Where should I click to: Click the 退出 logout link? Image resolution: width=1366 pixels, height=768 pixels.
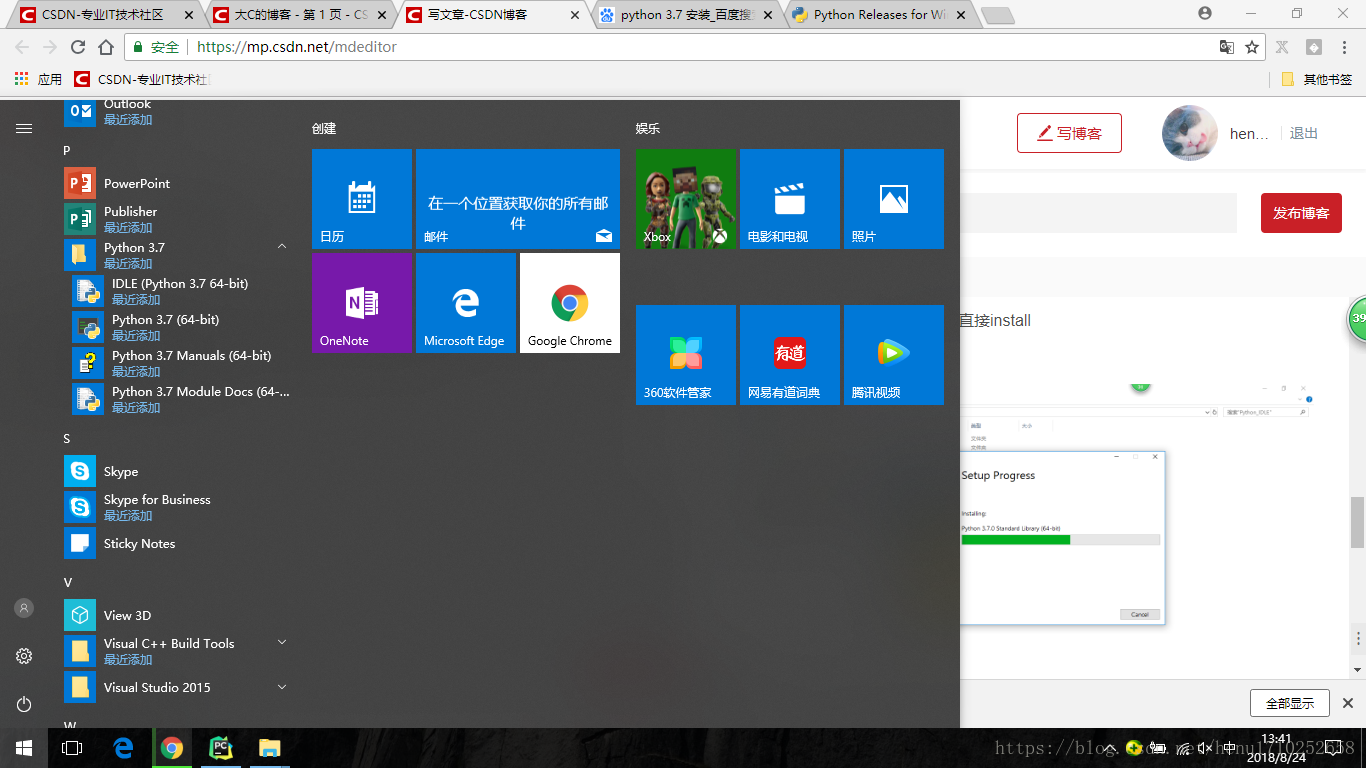click(1303, 133)
